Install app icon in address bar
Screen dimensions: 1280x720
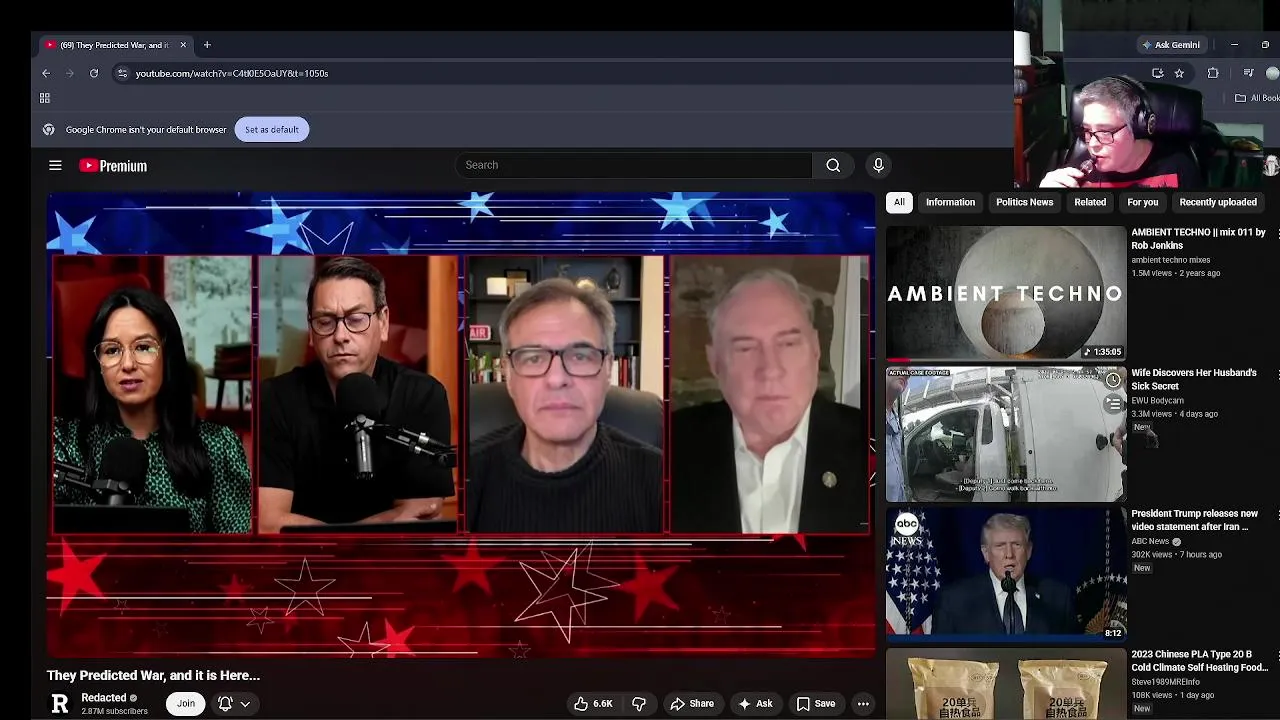click(1157, 73)
